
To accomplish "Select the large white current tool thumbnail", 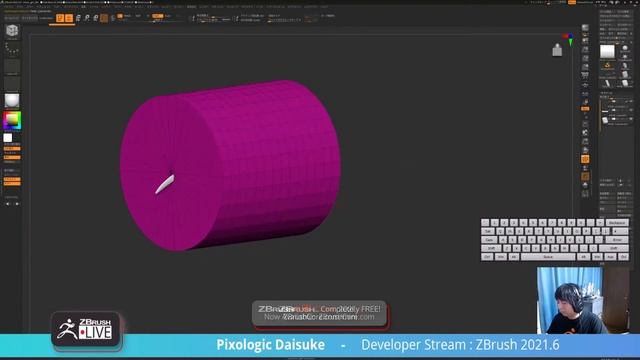I will coord(607,52).
